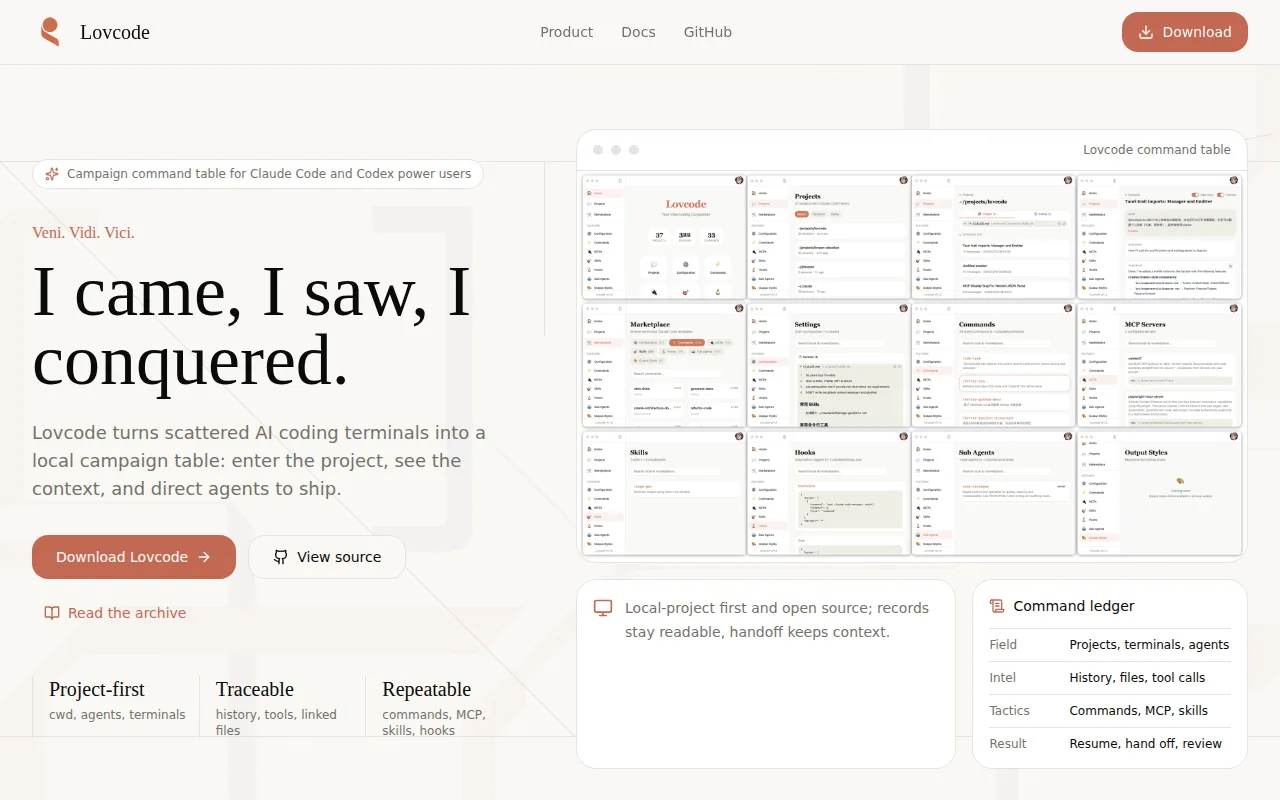Open the MCP Servers screenshot thumbnail
This screenshot has height=800, width=1280.
pos(1160,365)
